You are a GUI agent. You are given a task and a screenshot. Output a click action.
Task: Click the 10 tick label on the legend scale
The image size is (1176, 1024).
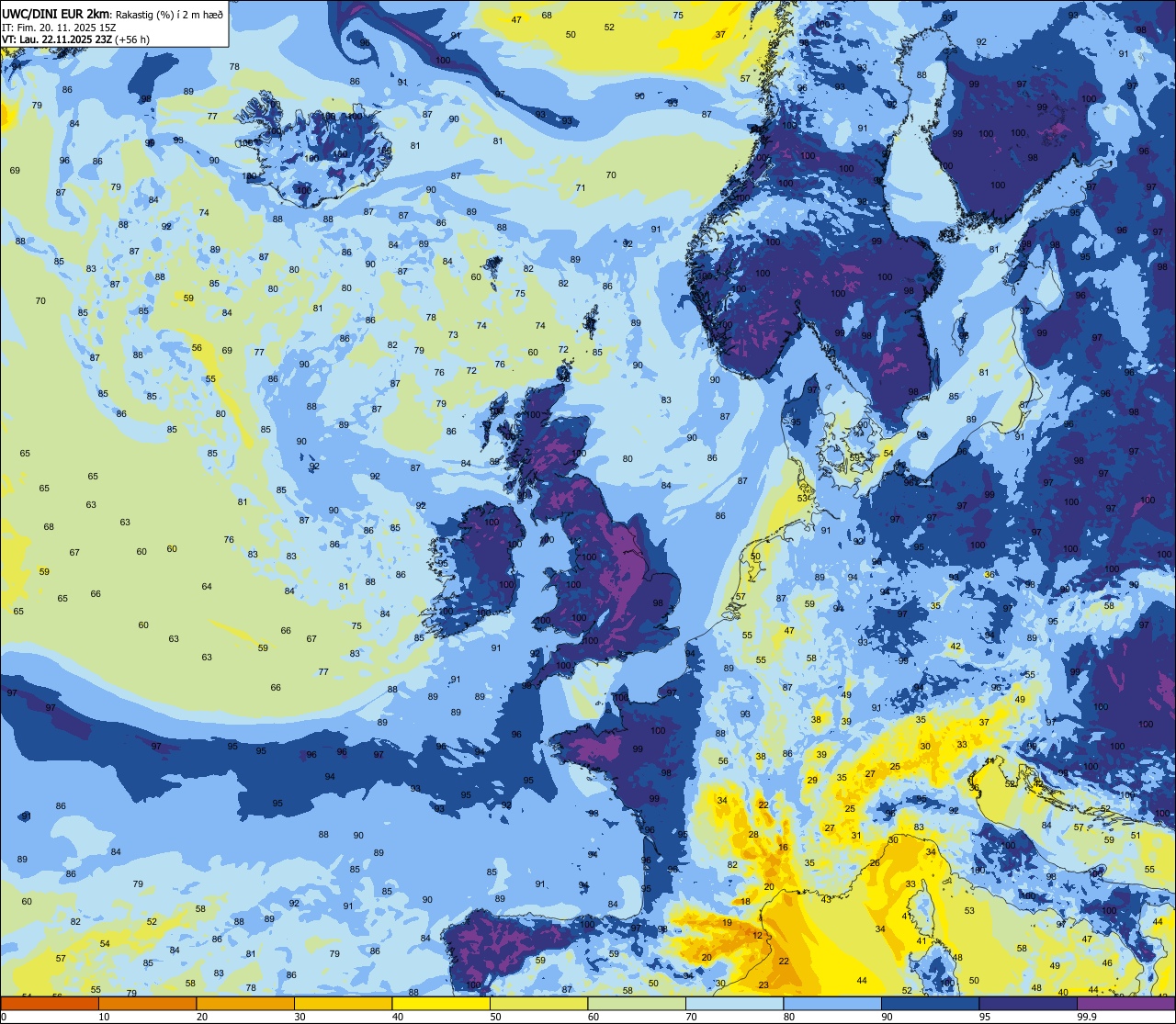pos(104,1017)
